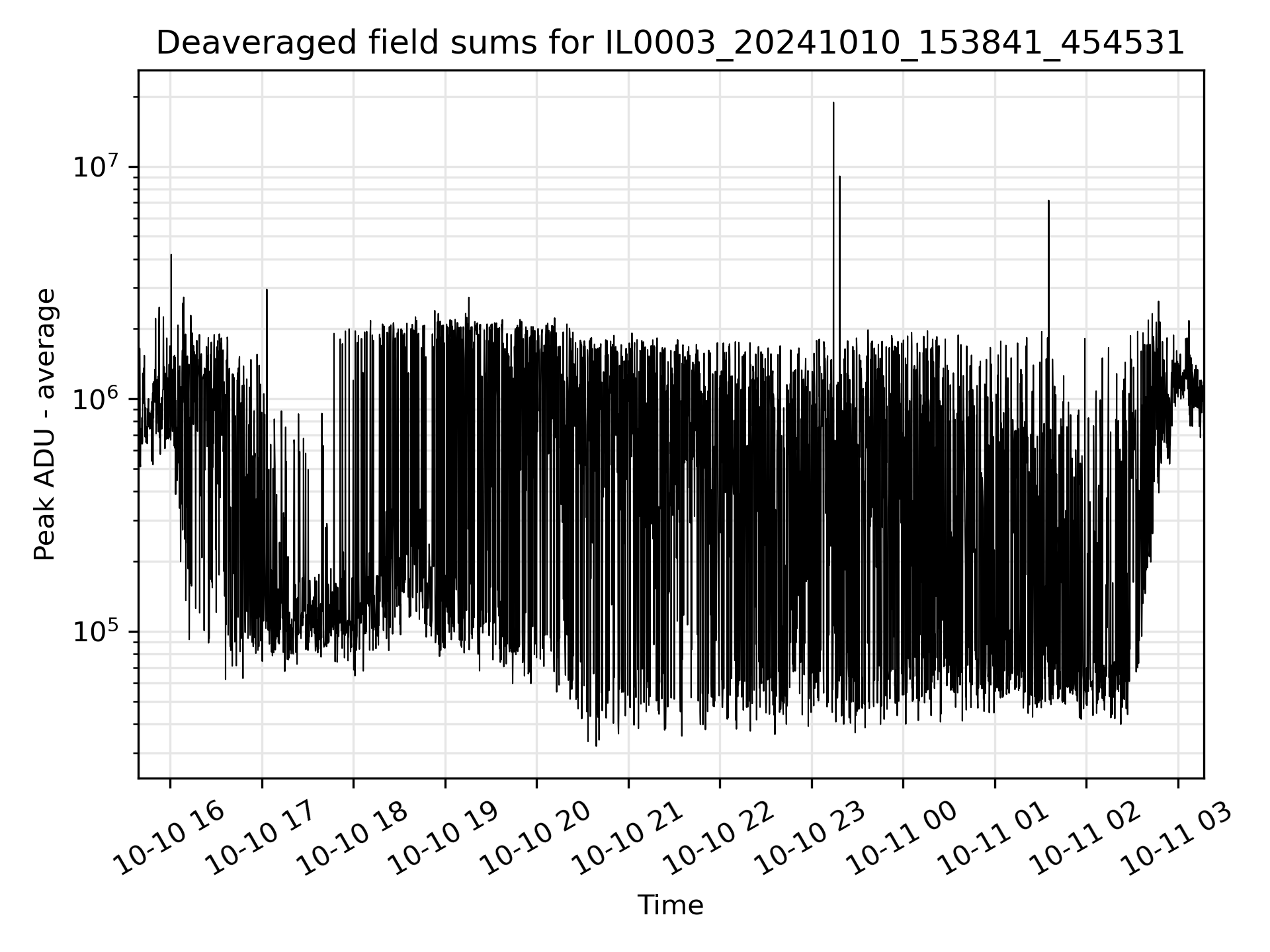
Task: Click the 'Time' x-axis label
Action: point(670,905)
